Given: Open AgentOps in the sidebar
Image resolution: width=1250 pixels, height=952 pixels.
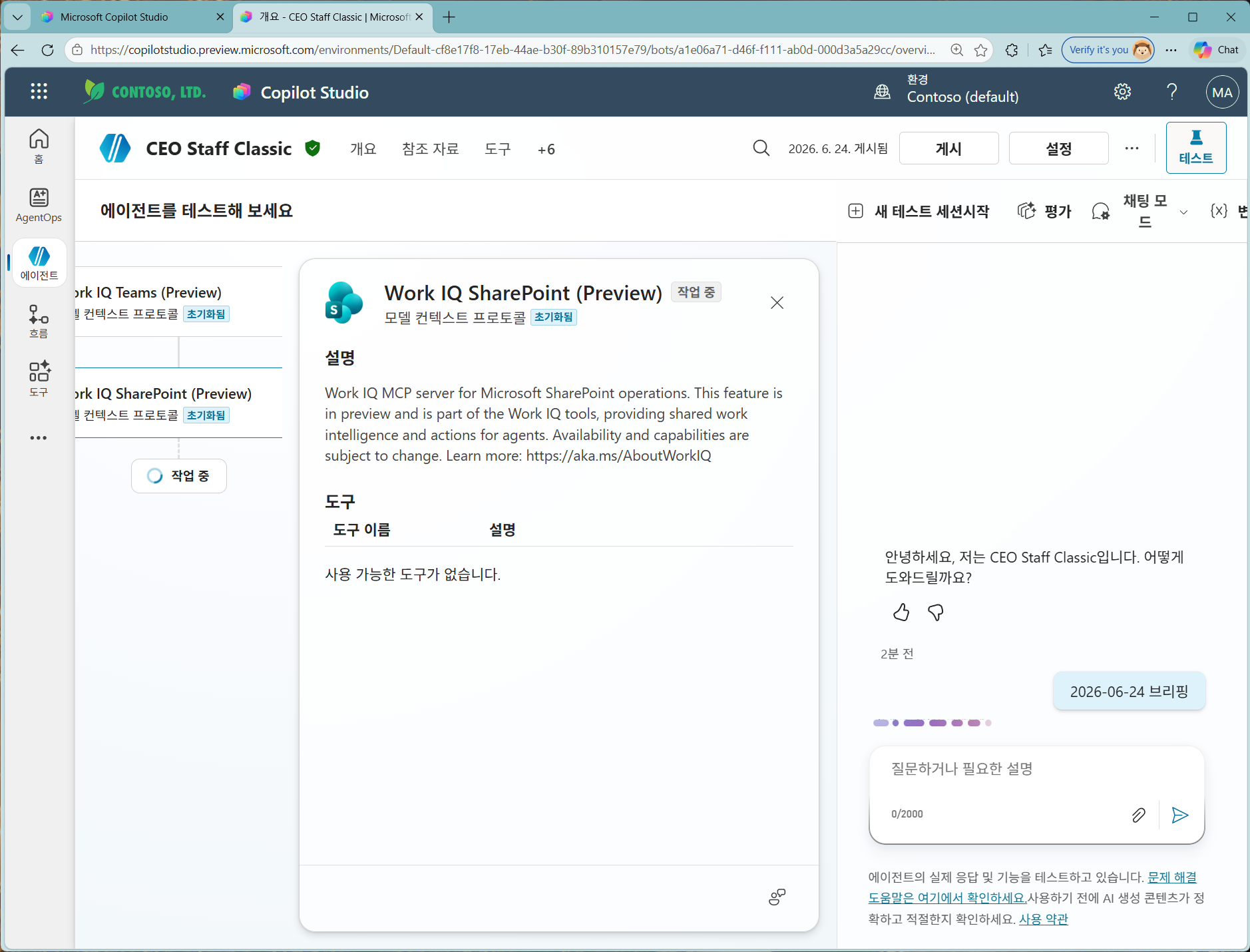Looking at the screenshot, I should [x=39, y=205].
